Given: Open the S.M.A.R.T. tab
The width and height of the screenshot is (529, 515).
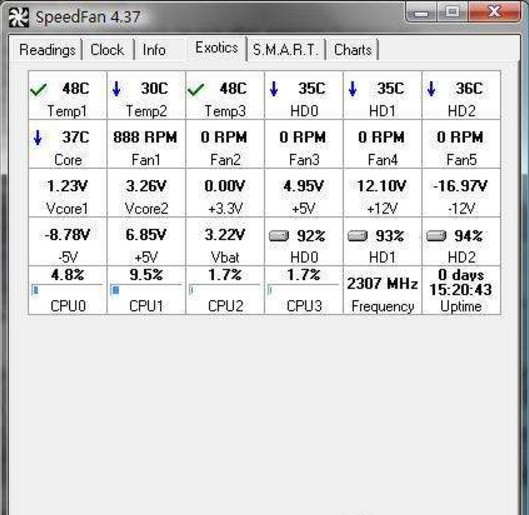Looking at the screenshot, I should (x=286, y=50).
